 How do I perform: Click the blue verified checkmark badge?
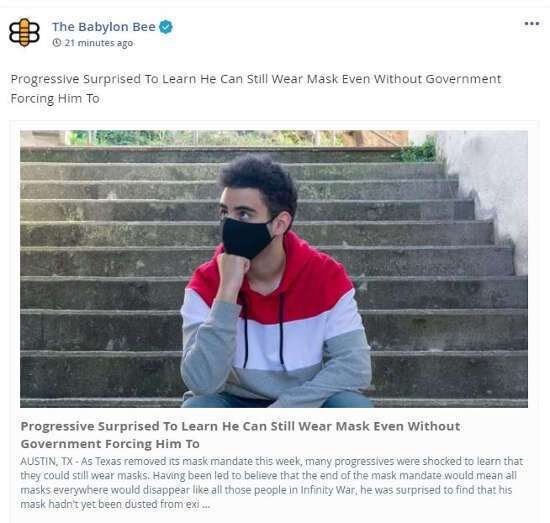[166, 27]
